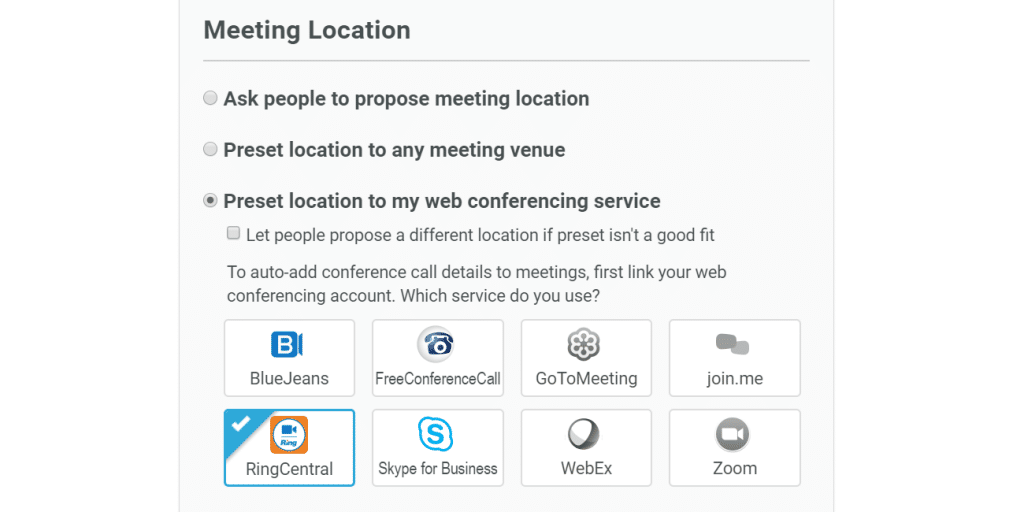Image resolution: width=1024 pixels, height=512 pixels.
Task: Enable Let people propose a different location
Action: (x=234, y=233)
